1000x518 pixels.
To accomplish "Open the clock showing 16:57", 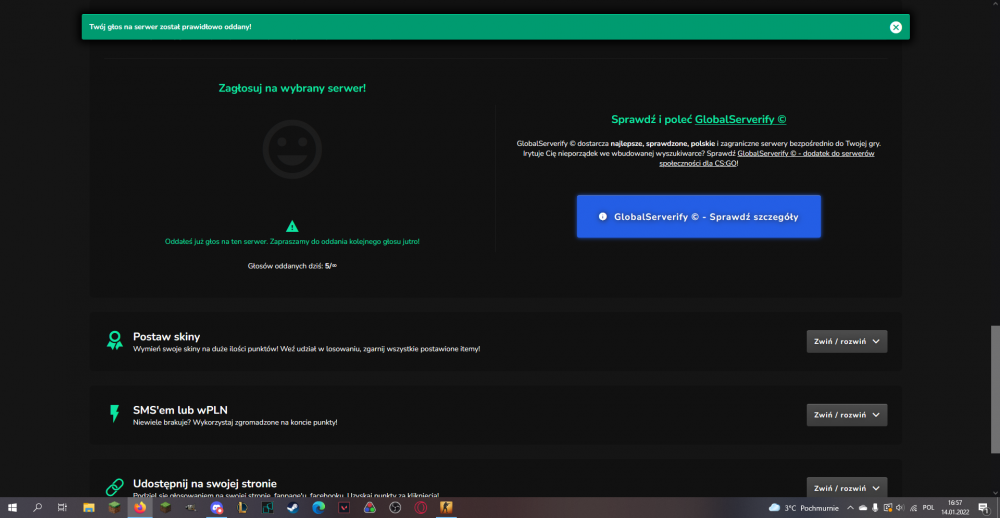I will (955, 508).
